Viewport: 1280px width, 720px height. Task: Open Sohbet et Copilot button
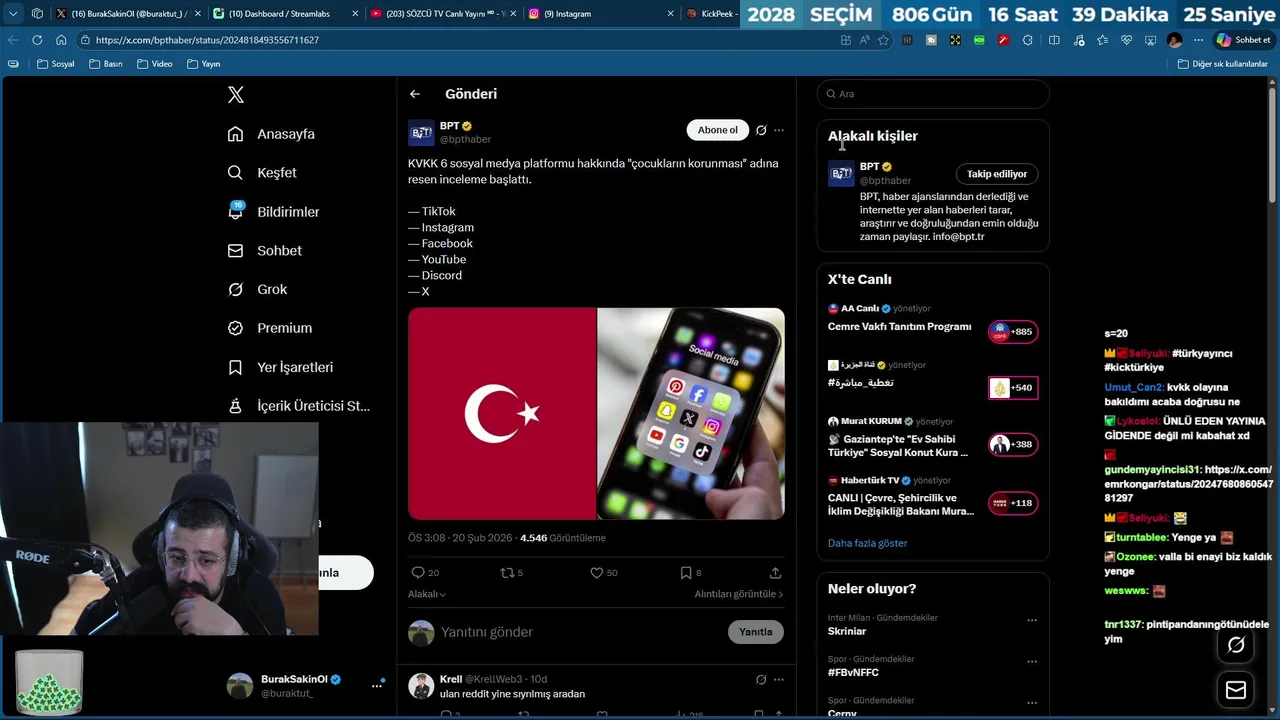click(1243, 40)
